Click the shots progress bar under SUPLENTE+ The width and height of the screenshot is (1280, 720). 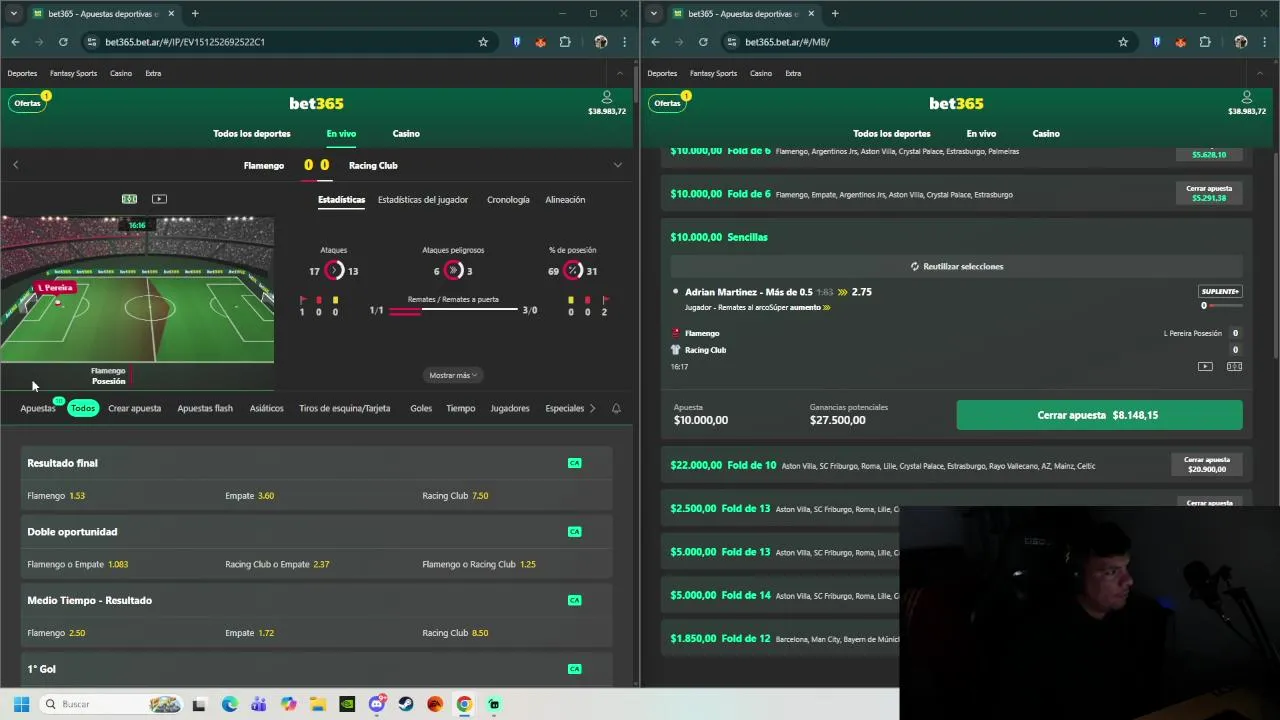point(1226,306)
